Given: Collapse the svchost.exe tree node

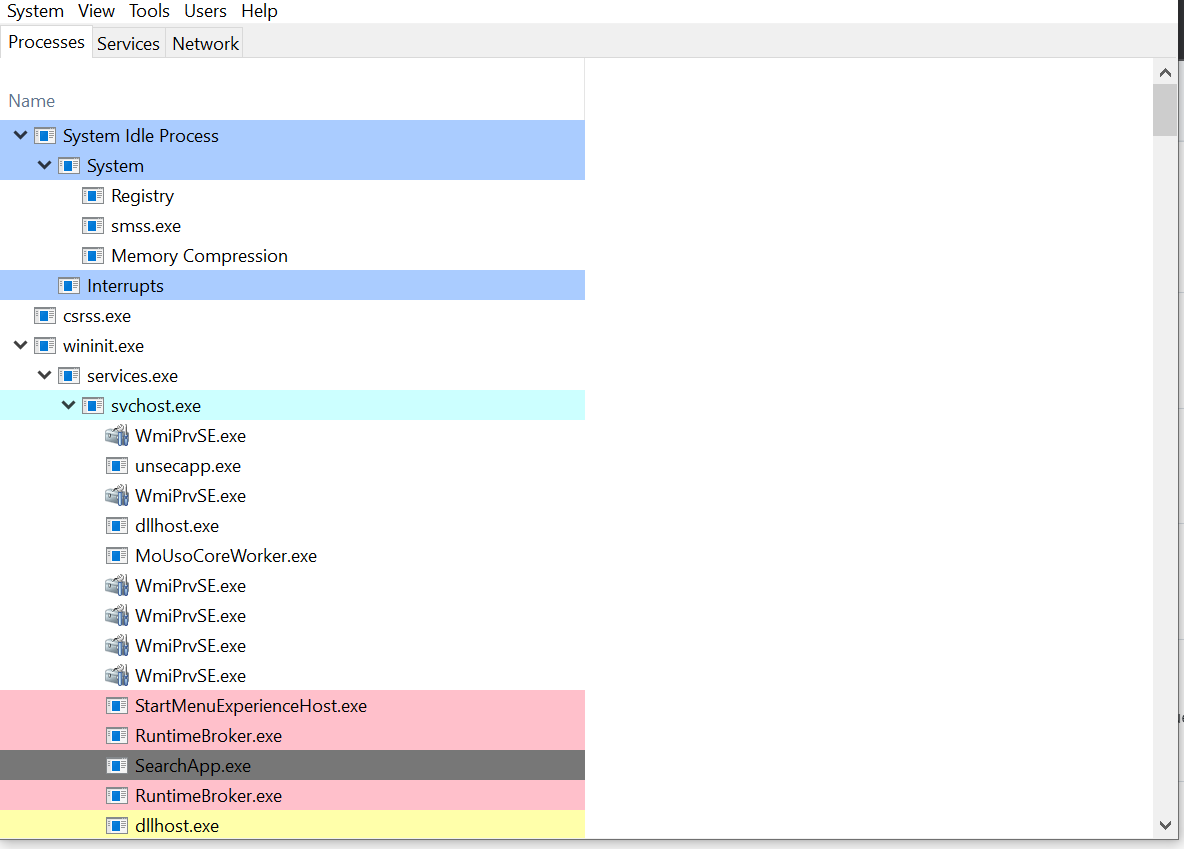Looking at the screenshot, I should point(68,405).
